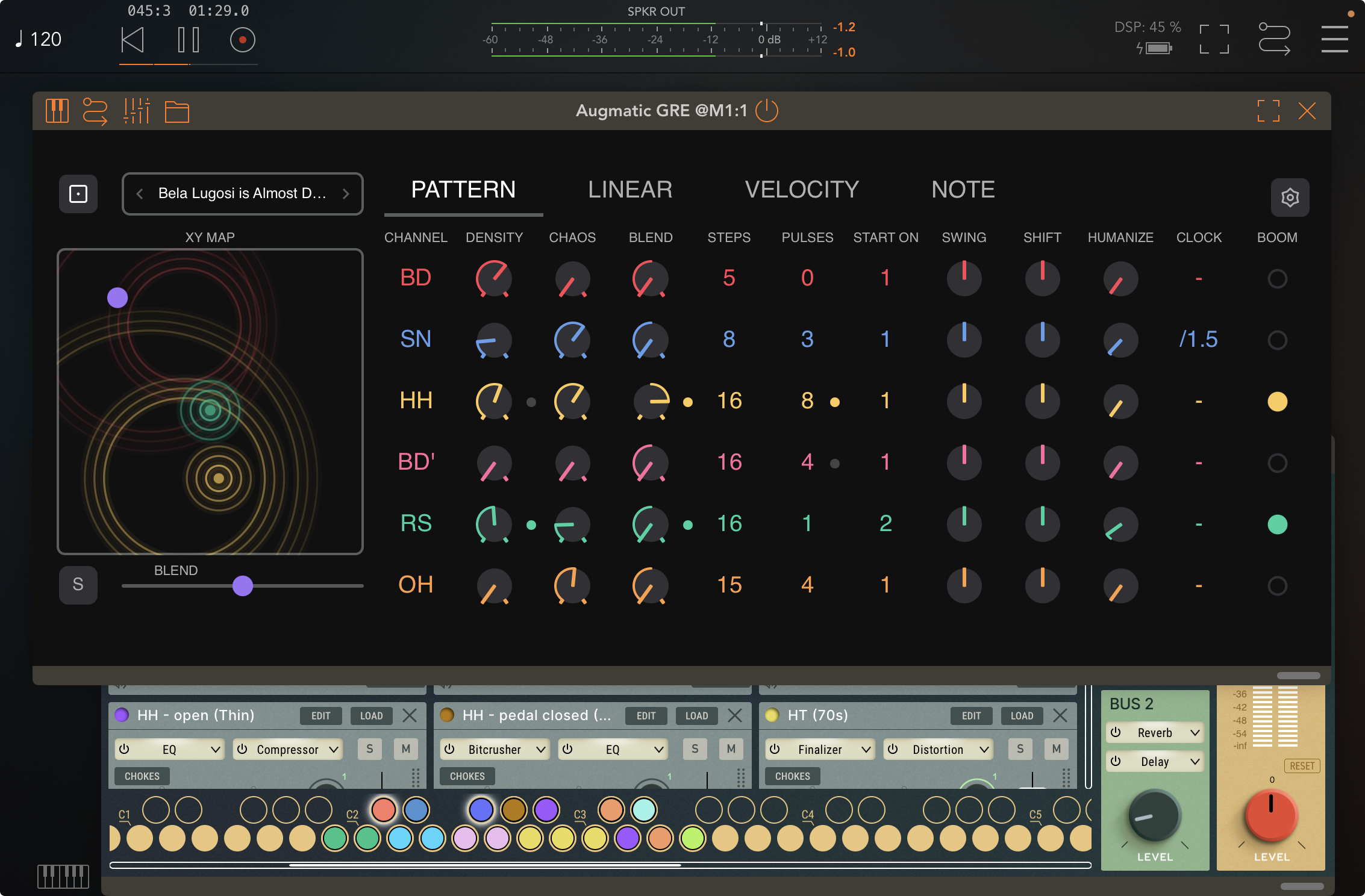Enable the BOOM toggle for the BD channel
Screen dimensions: 1365x896
[x=1277, y=278]
